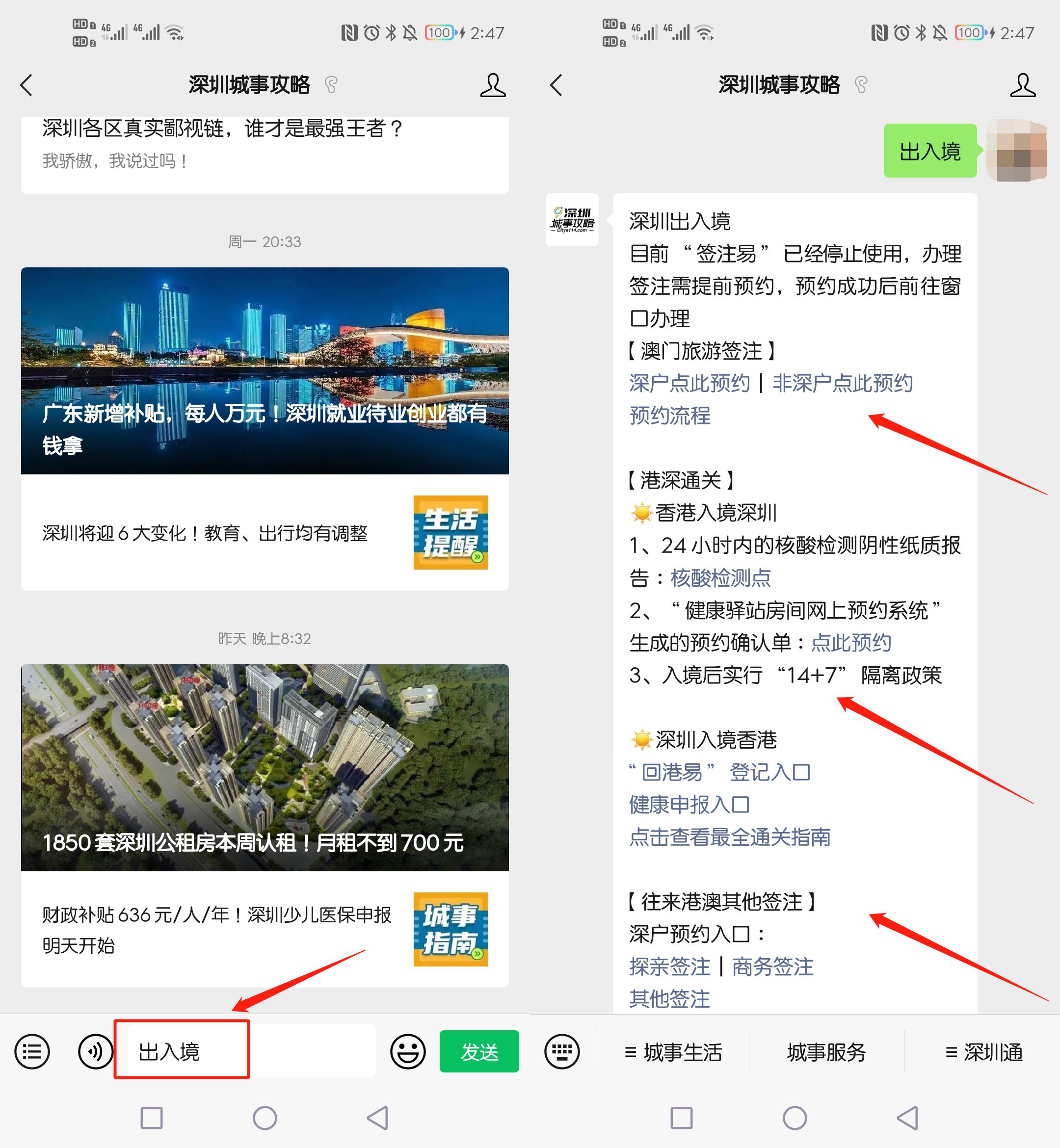Tap the official account avatar in chat

(573, 221)
